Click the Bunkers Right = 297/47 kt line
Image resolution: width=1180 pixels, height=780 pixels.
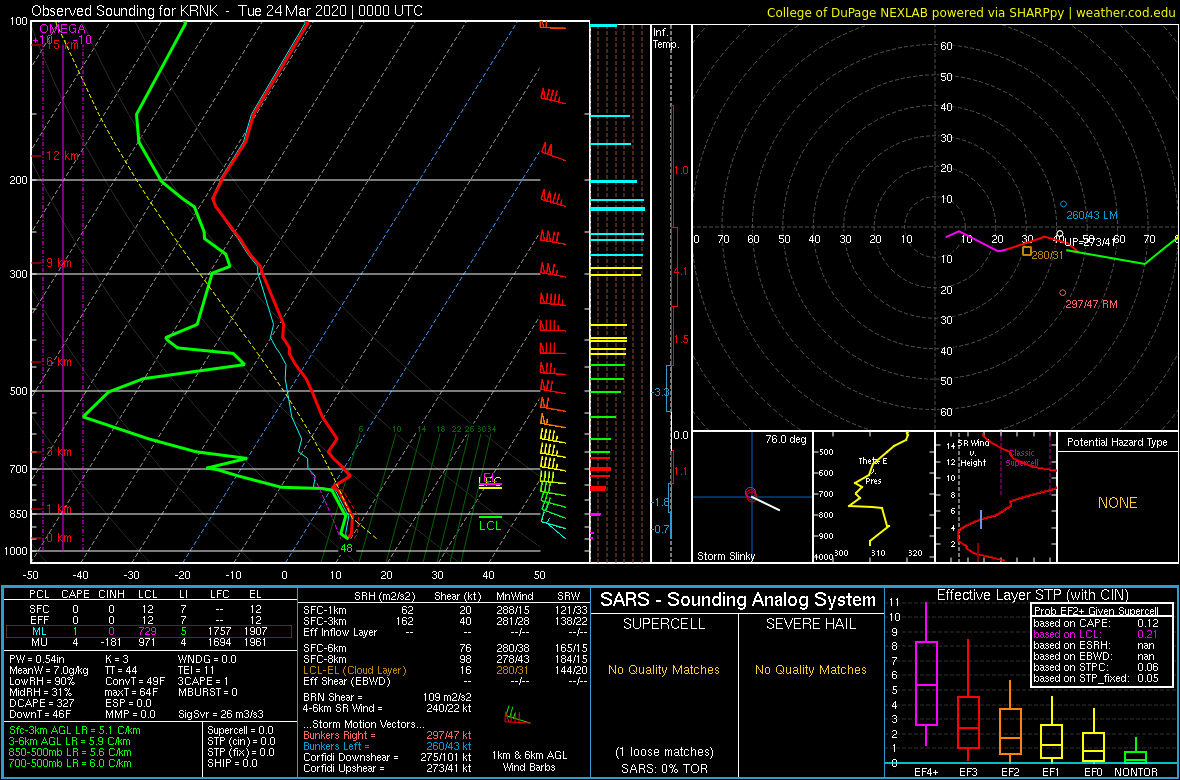(x=387, y=736)
